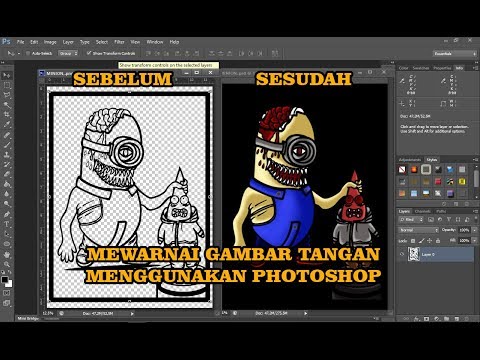Select the Blur tool

pos(6,194)
